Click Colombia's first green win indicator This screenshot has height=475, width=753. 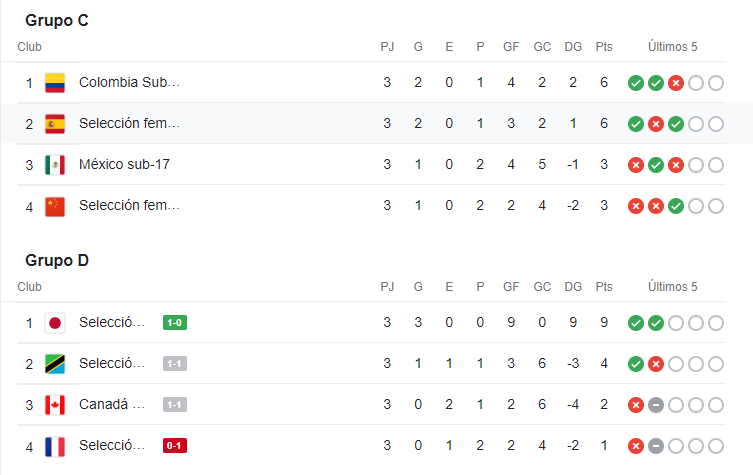click(x=635, y=82)
